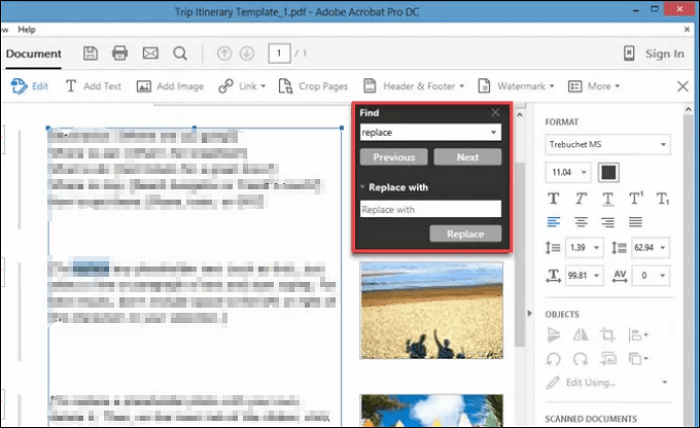700x428 pixels.
Task: Click the Email envelope icon
Action: pyautogui.click(x=150, y=53)
